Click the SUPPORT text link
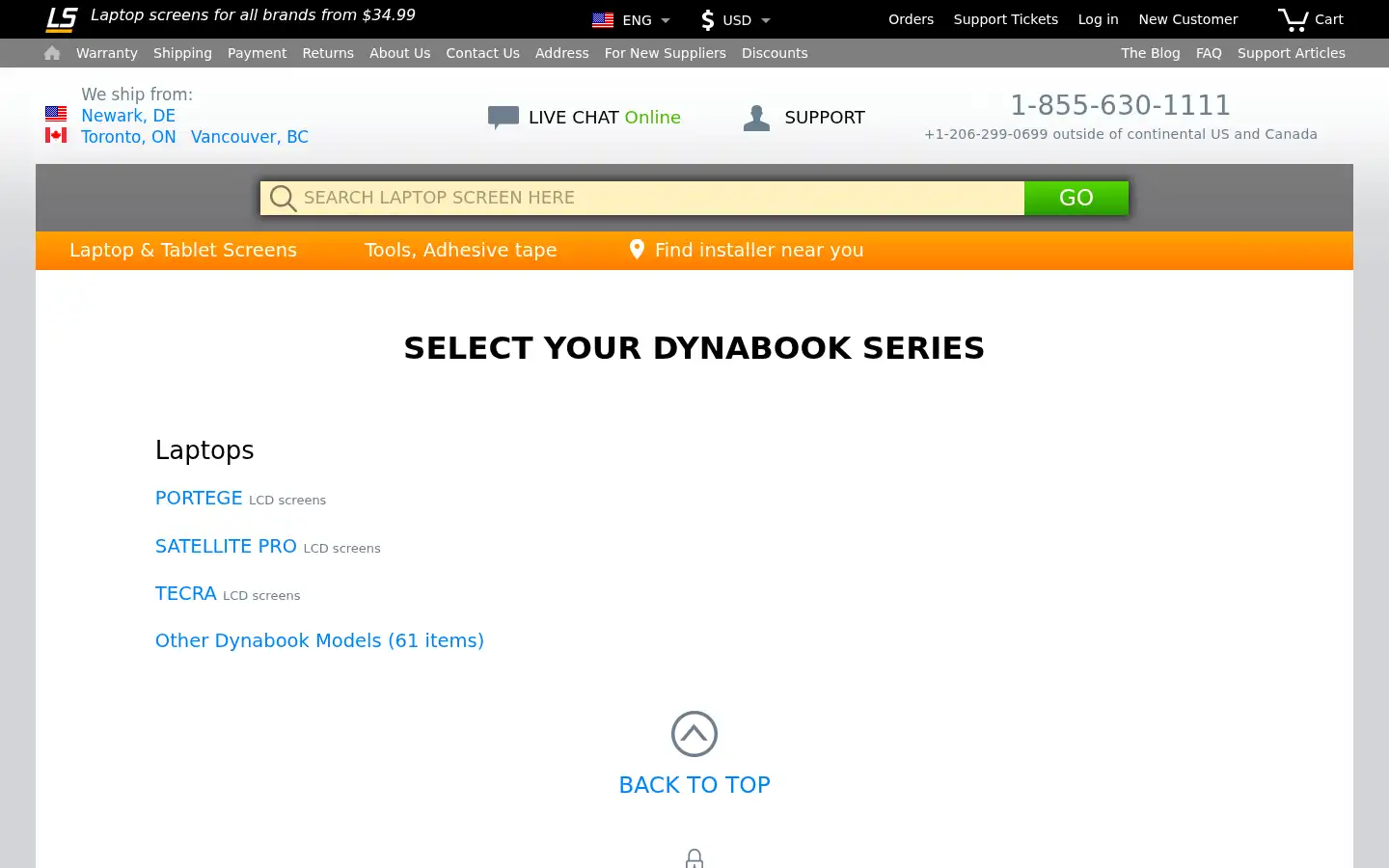 coord(825,118)
